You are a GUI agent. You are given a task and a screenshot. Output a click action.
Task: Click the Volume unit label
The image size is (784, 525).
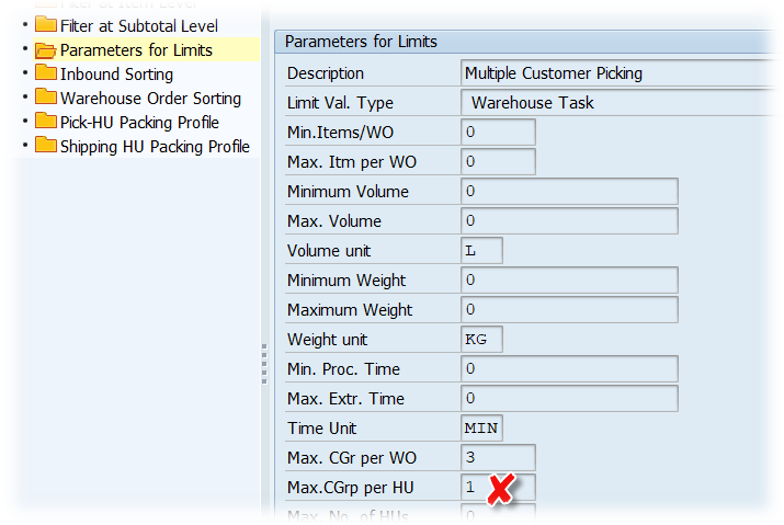coord(328,250)
